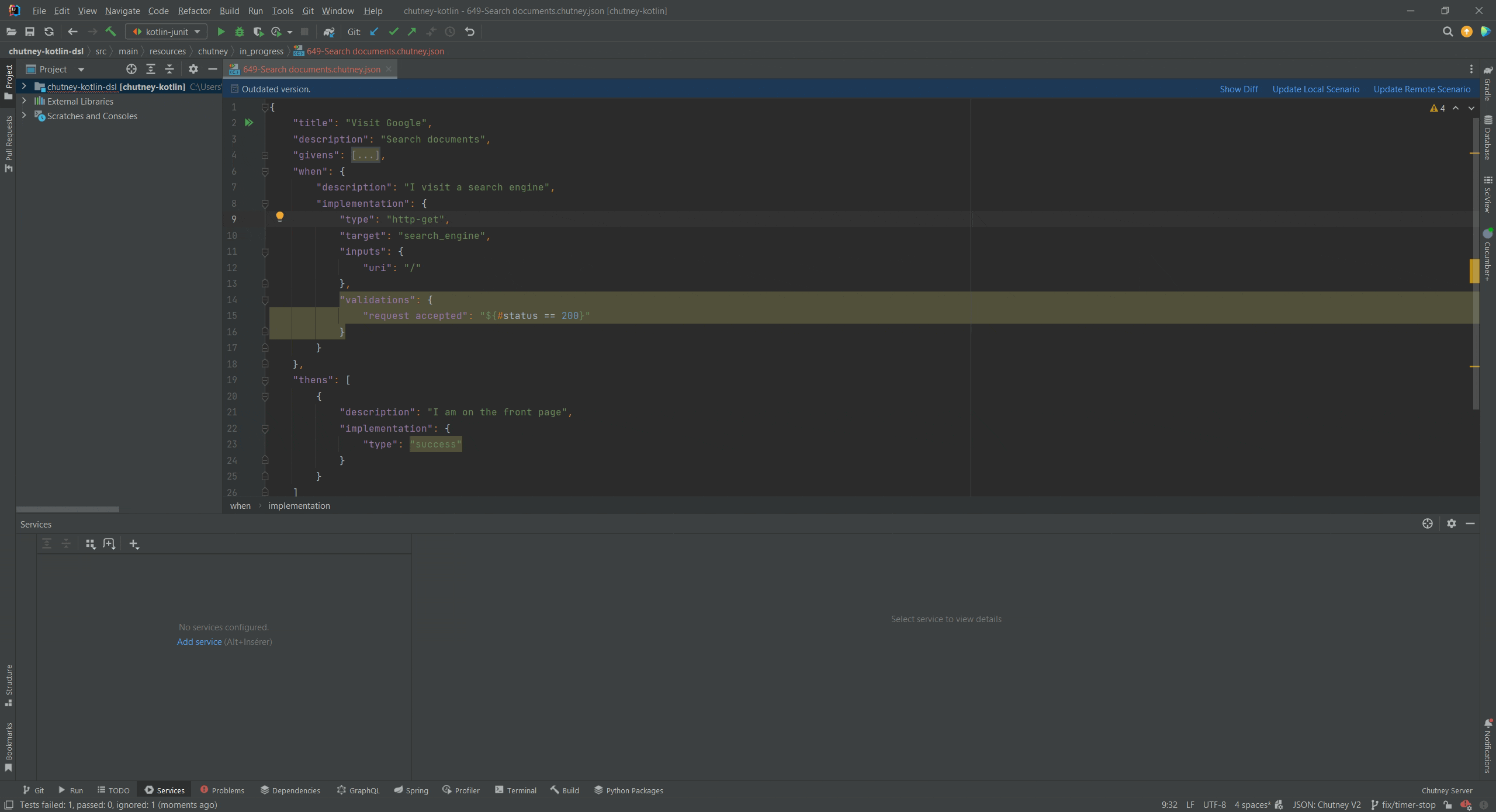Viewport: 1496px width, 812px height.
Task: Click the Add service link
Action: click(x=198, y=641)
